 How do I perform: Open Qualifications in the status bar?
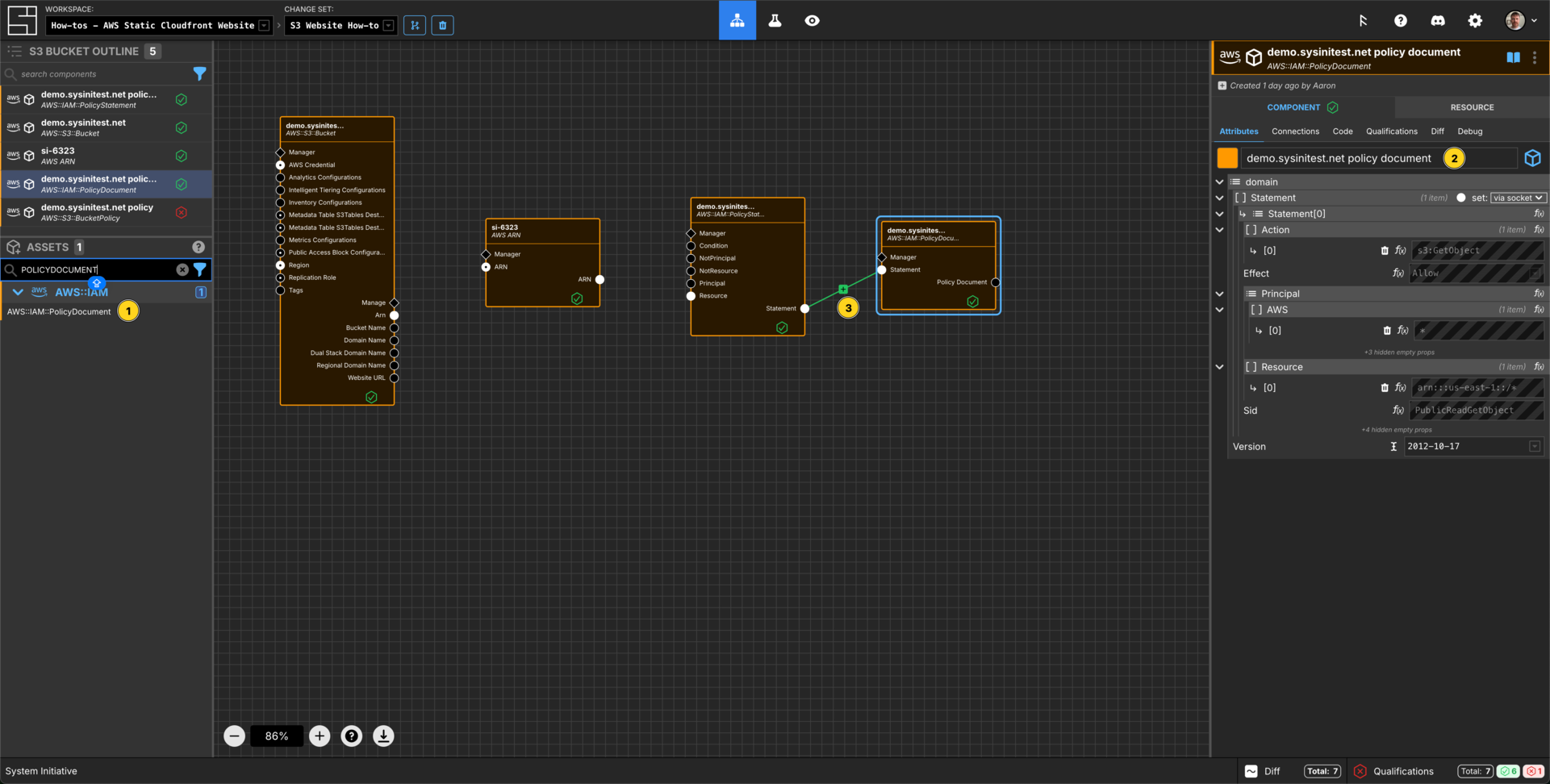(1449, 771)
